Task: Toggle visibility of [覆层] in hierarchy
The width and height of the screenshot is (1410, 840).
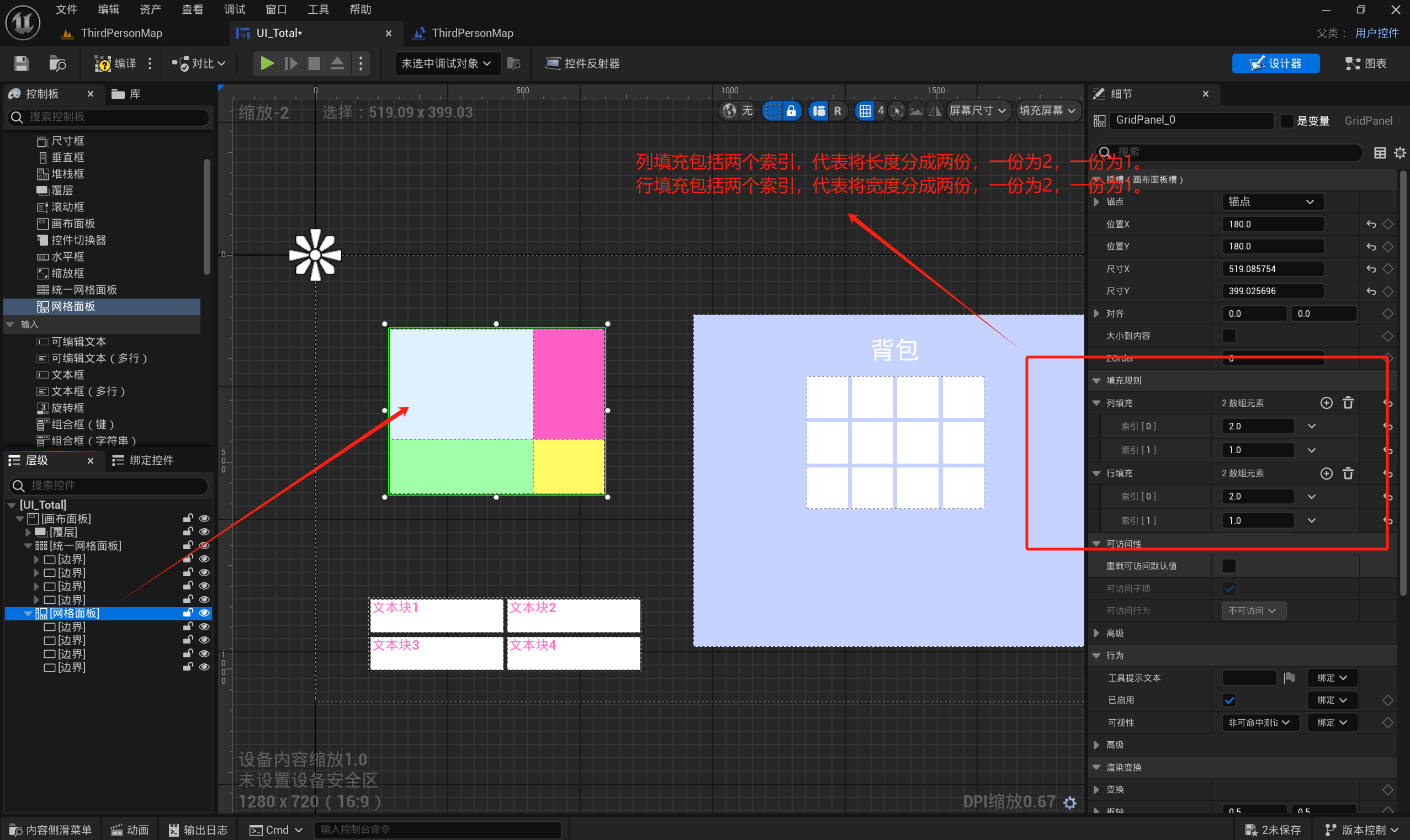Action: (x=204, y=532)
